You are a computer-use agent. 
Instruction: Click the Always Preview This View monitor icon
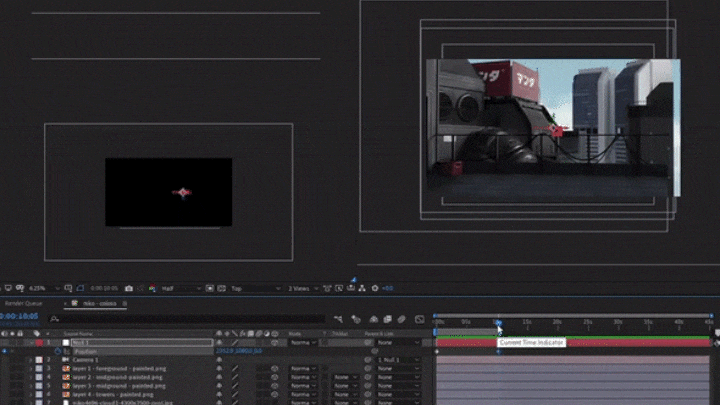click(x=8, y=288)
